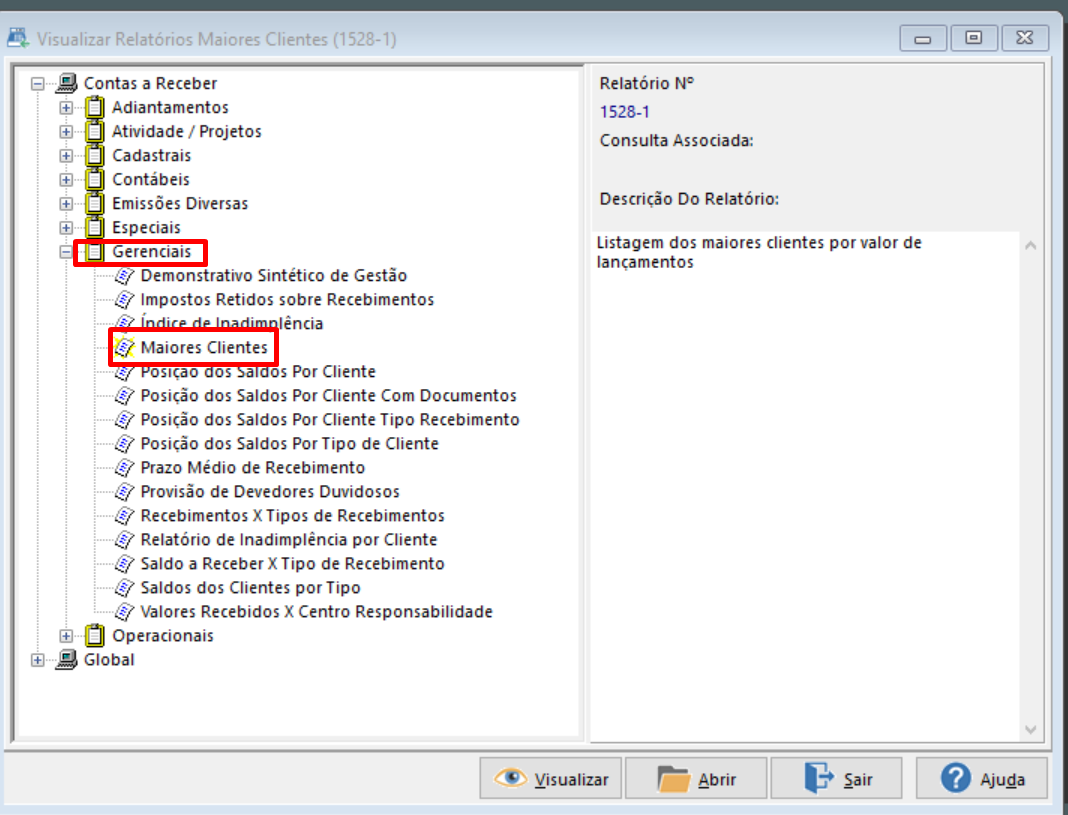Expand the Operacionais folder
The width and height of the screenshot is (1068, 815).
tap(66, 636)
